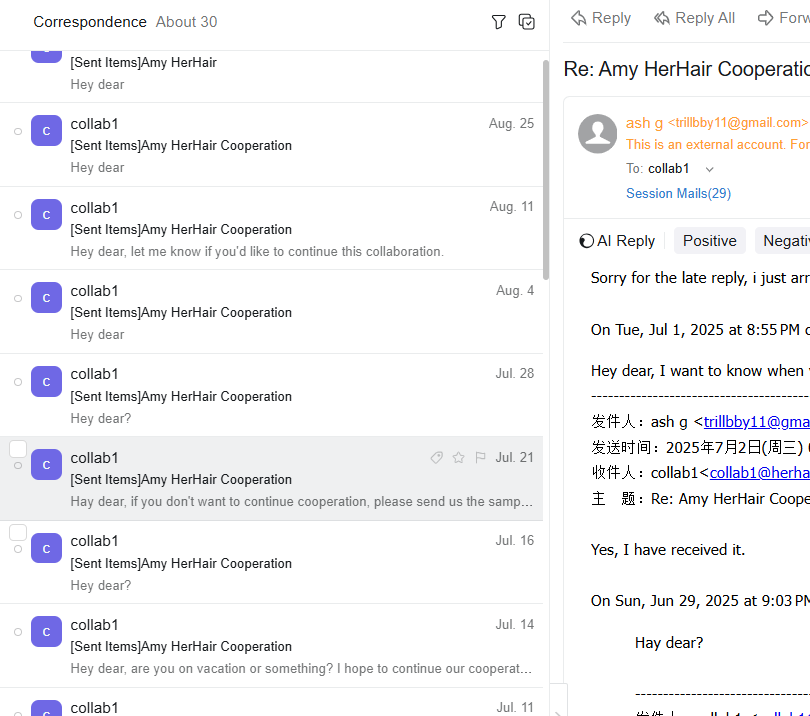Screen dimensions: 810x716
Task: Star the Jul. 21 email
Action: [x=458, y=457]
